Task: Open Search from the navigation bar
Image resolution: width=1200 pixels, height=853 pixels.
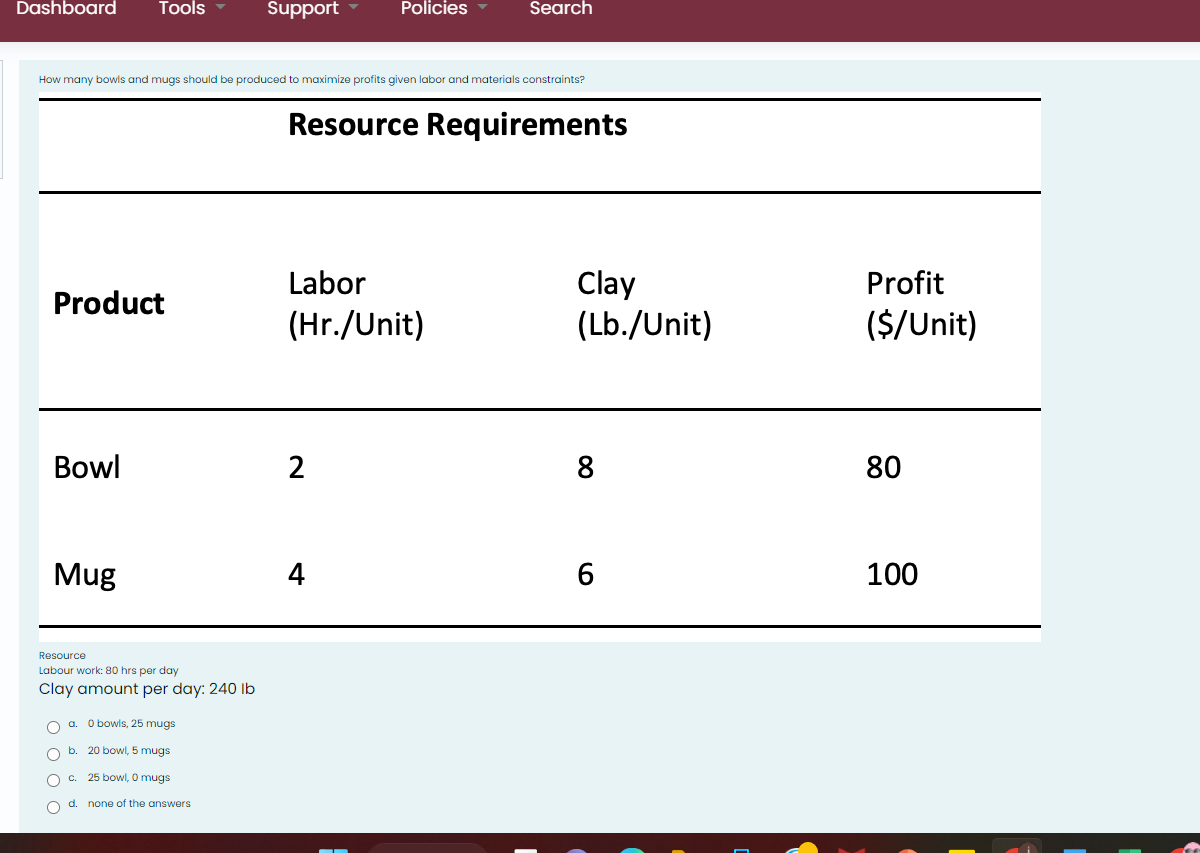Action: [x=560, y=10]
